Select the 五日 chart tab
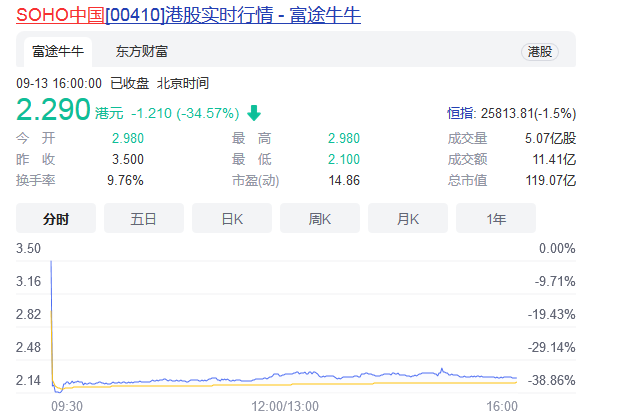The image size is (628, 418). click(144, 219)
